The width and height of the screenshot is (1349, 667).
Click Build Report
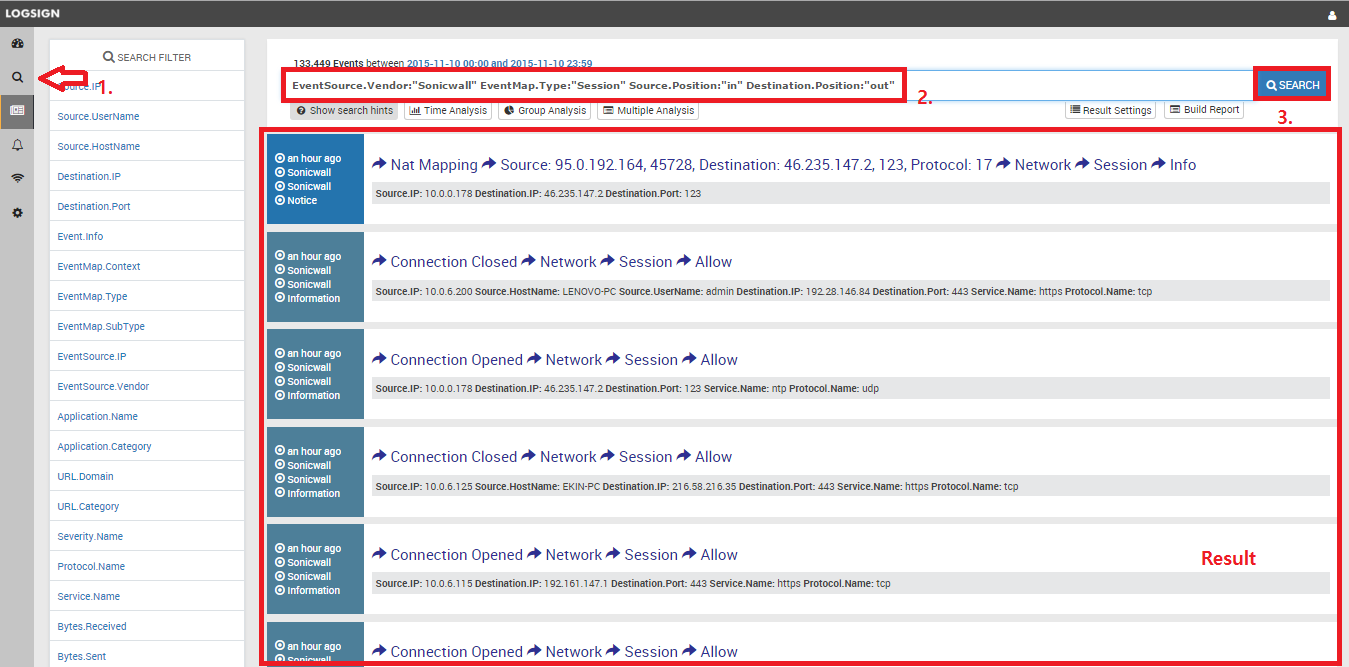(x=1204, y=110)
